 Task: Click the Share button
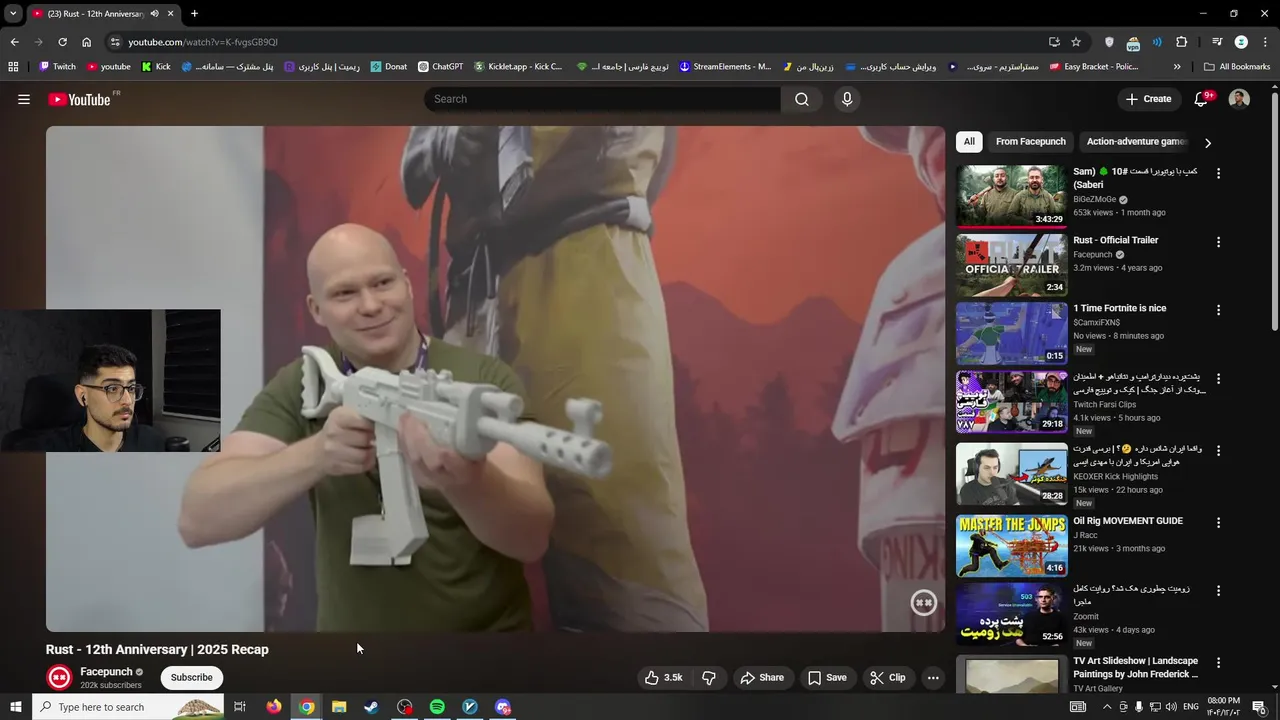pos(761,677)
